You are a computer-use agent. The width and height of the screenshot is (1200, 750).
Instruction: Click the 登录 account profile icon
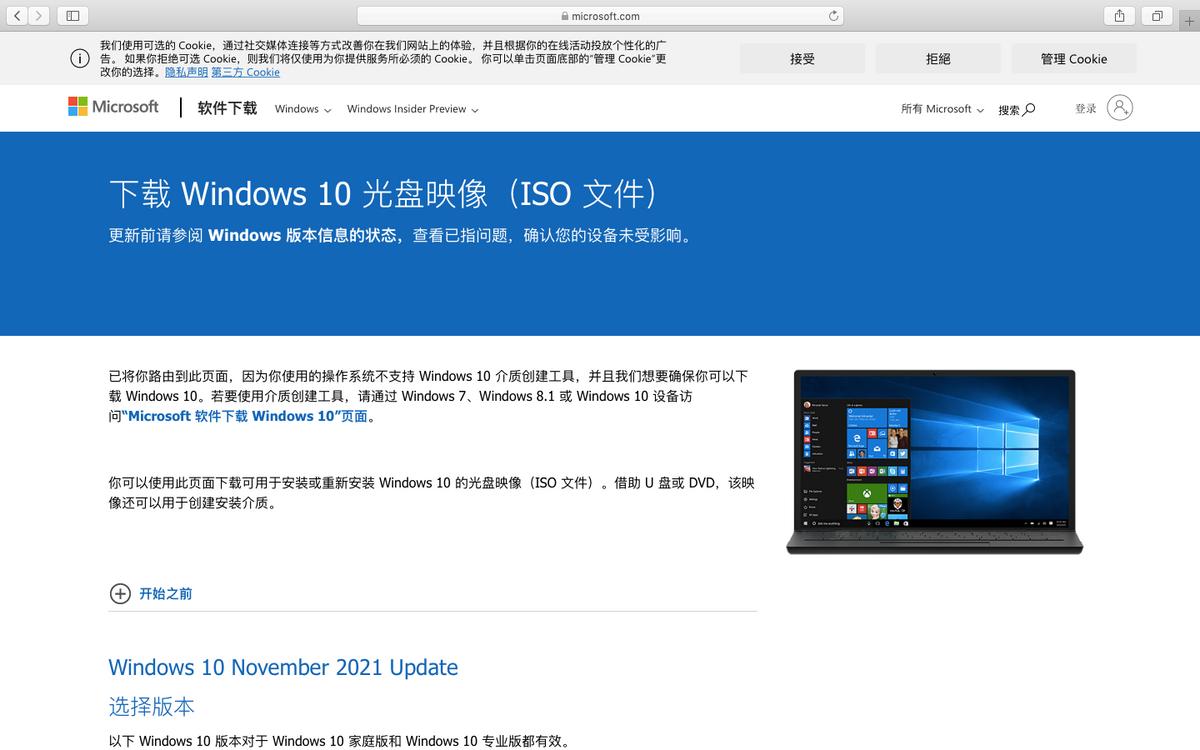[x=1120, y=108]
